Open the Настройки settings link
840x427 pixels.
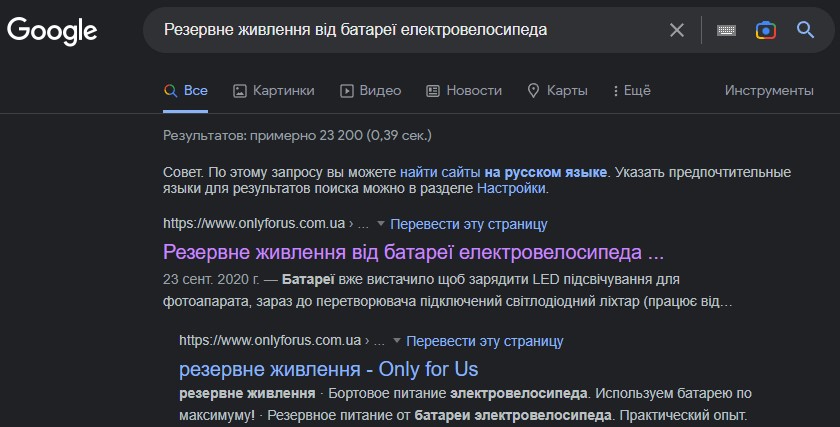click(x=511, y=188)
